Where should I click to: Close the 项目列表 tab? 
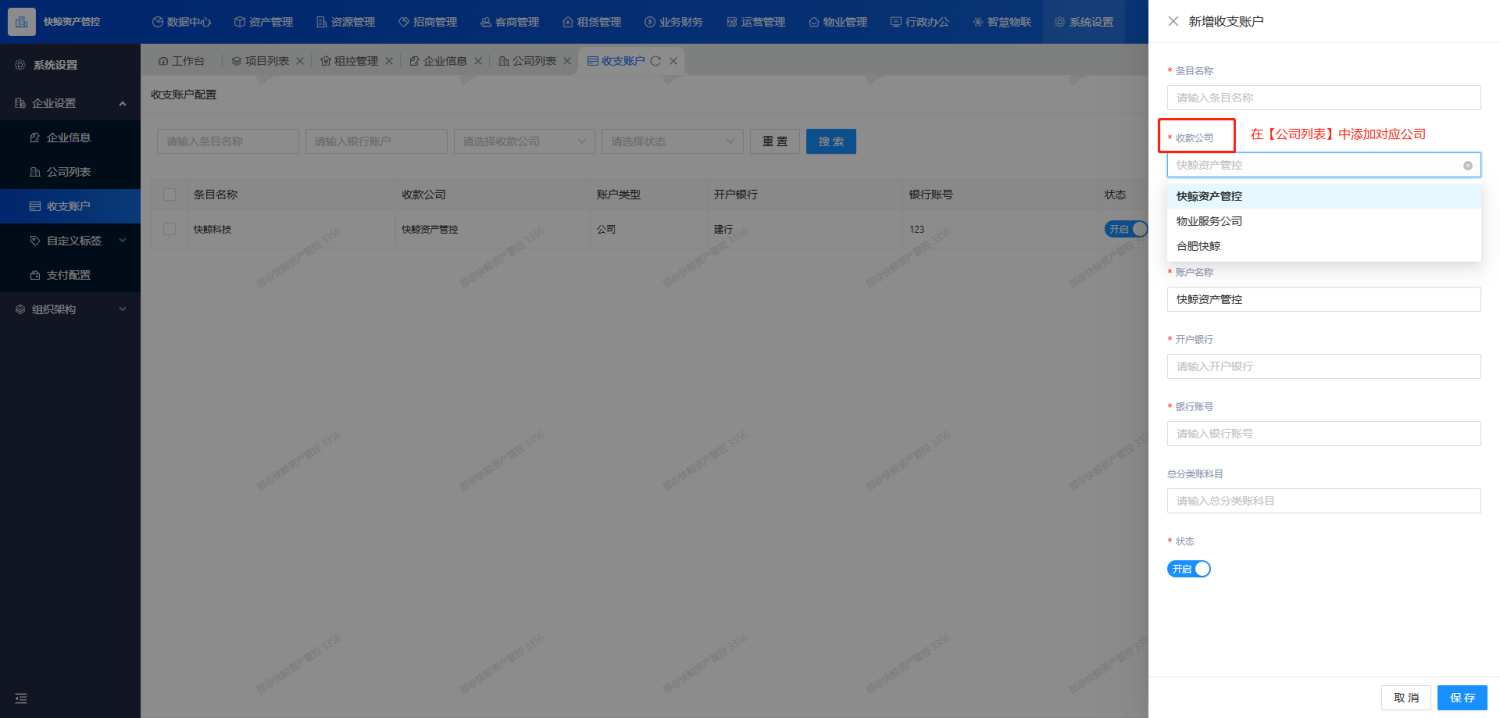(x=300, y=61)
